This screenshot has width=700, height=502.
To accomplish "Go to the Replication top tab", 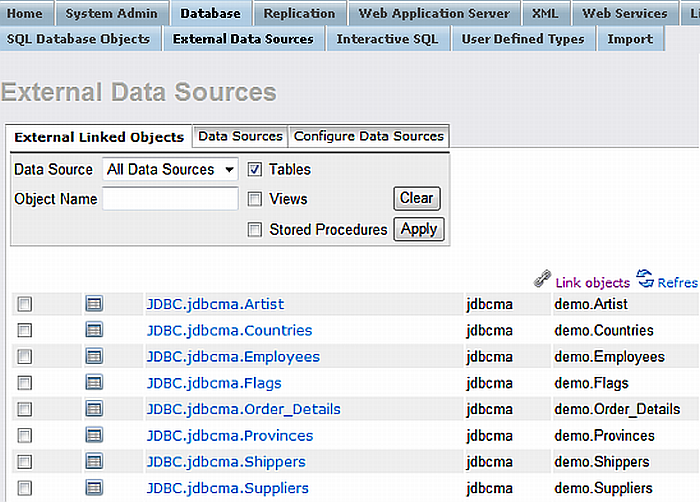I will 300,13.
